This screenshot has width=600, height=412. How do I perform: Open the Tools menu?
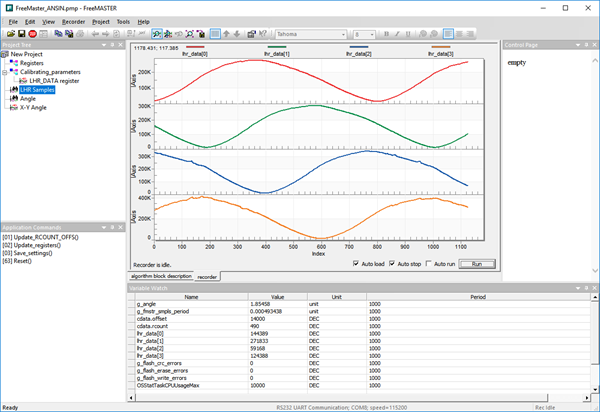[x=123, y=22]
